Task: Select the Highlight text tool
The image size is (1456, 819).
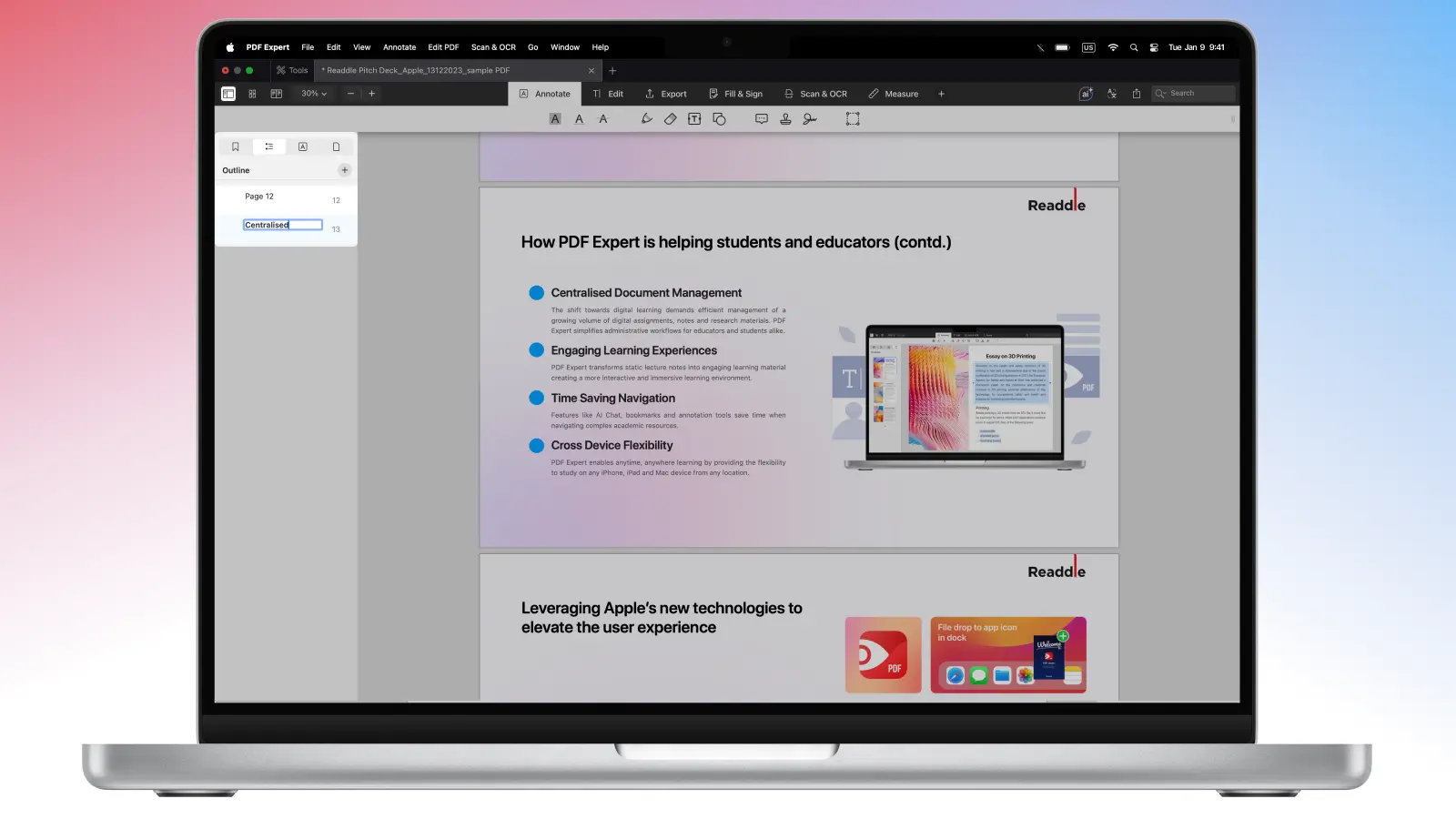Action: (x=555, y=119)
